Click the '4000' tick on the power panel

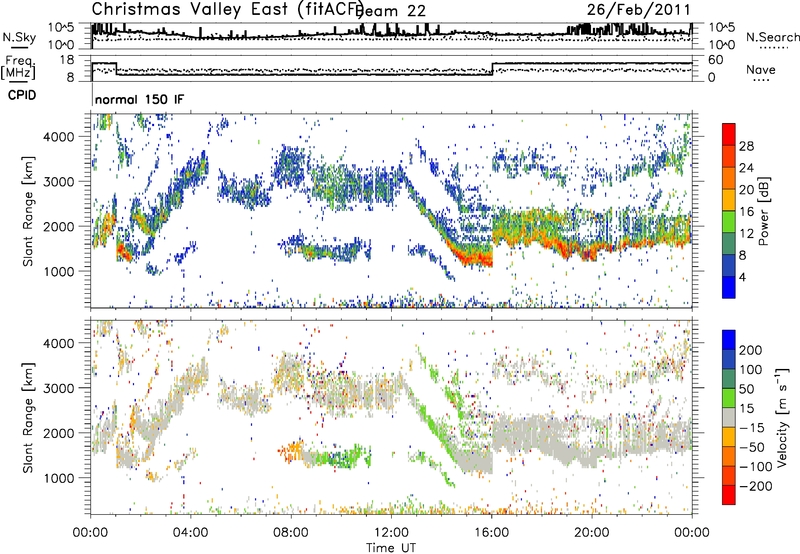tap(58, 137)
